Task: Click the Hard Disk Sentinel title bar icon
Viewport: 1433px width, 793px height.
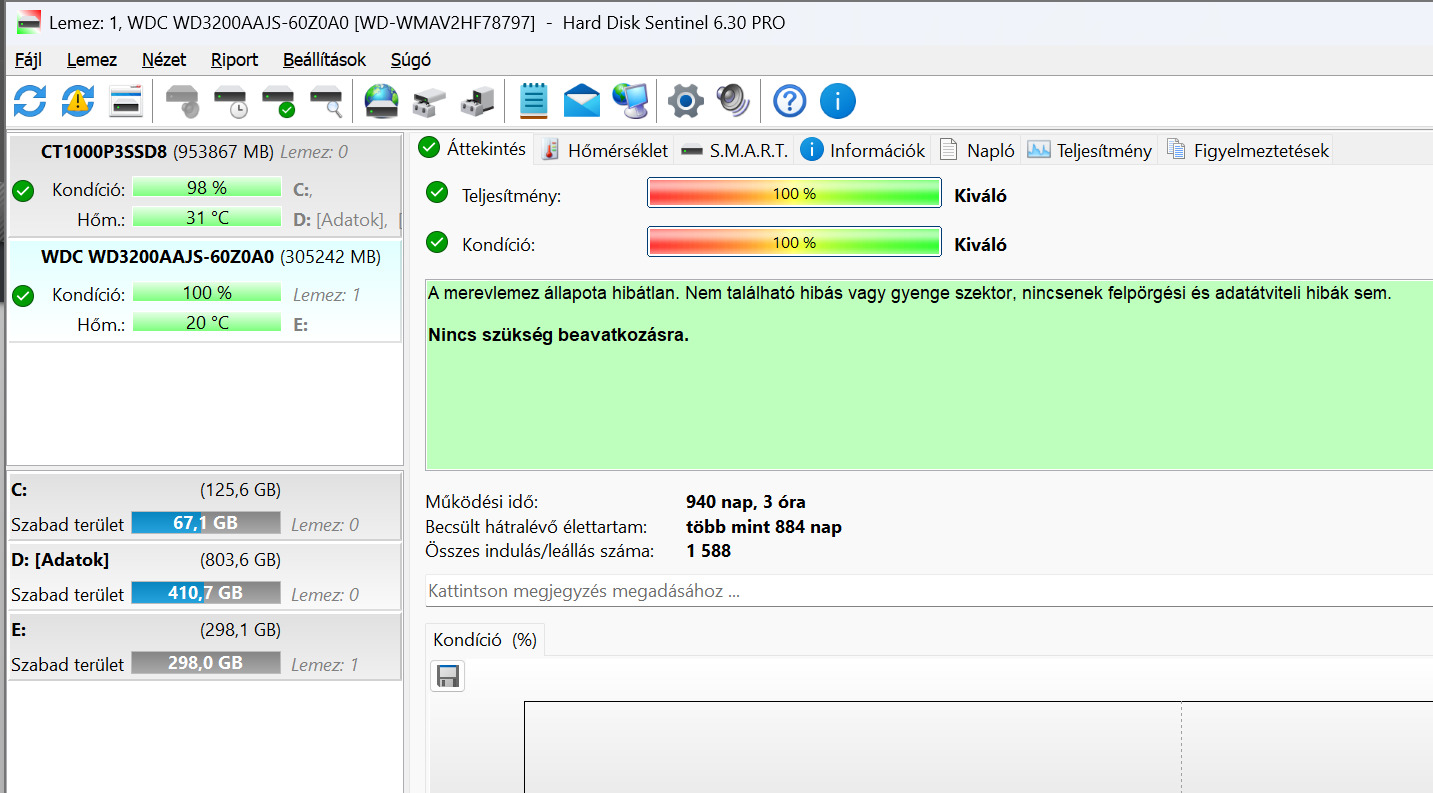Action: point(29,21)
